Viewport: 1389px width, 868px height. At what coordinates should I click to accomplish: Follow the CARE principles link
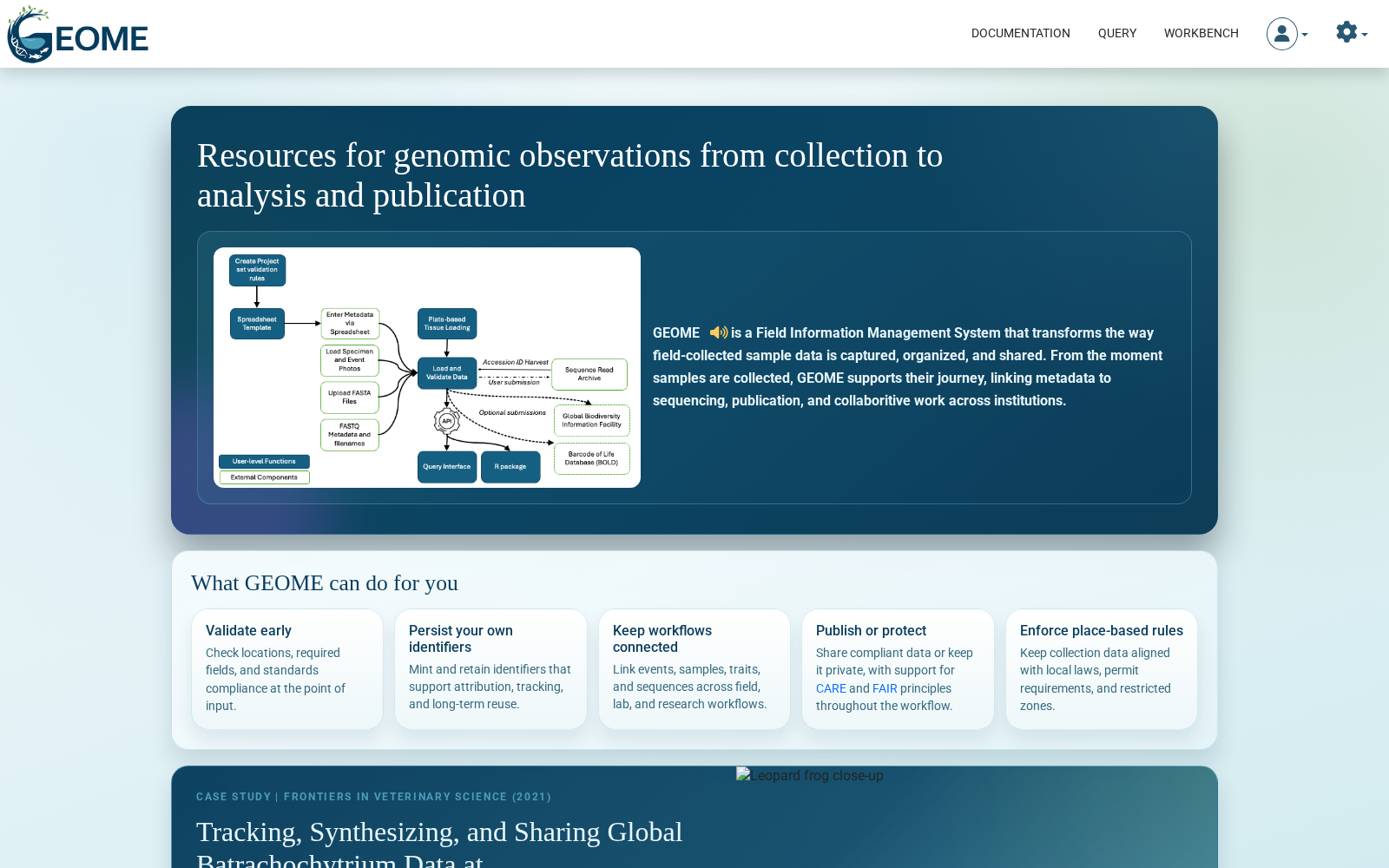pos(831,688)
